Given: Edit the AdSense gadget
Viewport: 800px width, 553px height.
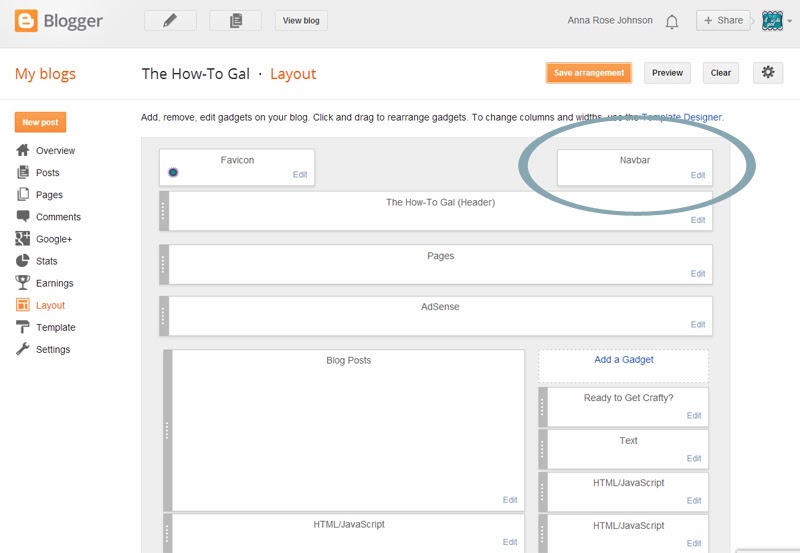Looking at the screenshot, I should (698, 324).
